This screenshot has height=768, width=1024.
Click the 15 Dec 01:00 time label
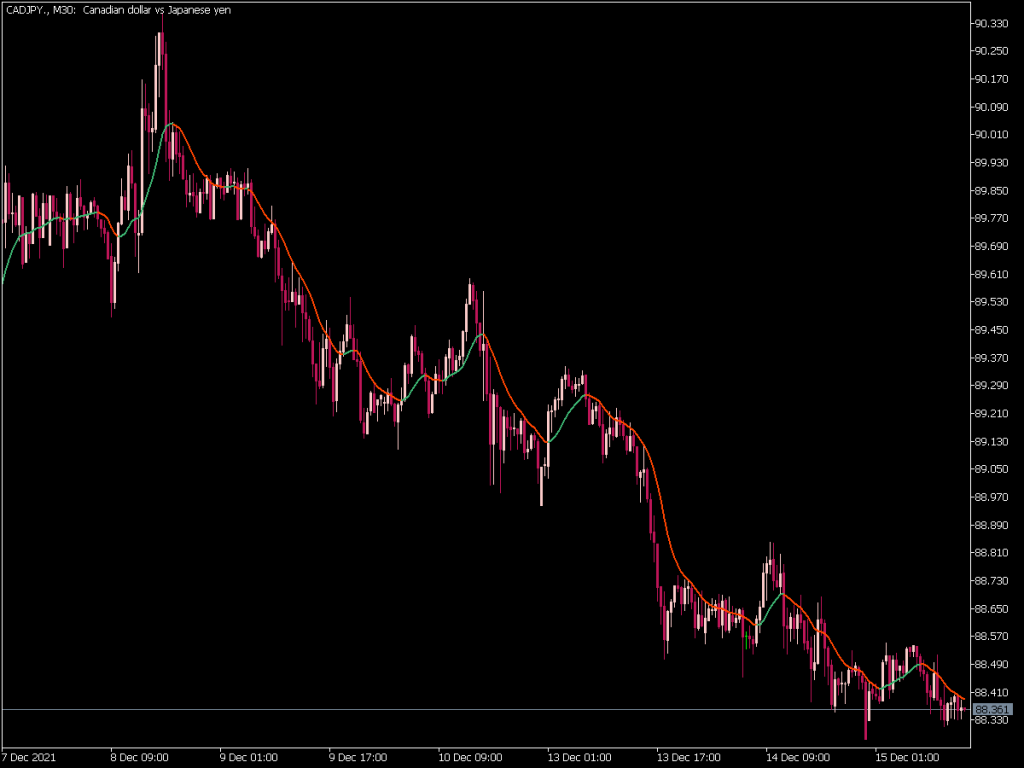tap(904, 757)
